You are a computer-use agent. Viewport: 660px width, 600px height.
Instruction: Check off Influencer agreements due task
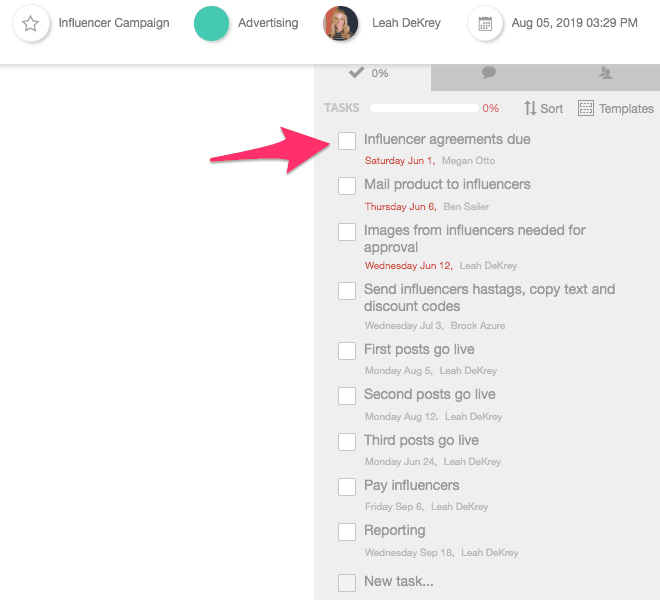pos(347,141)
